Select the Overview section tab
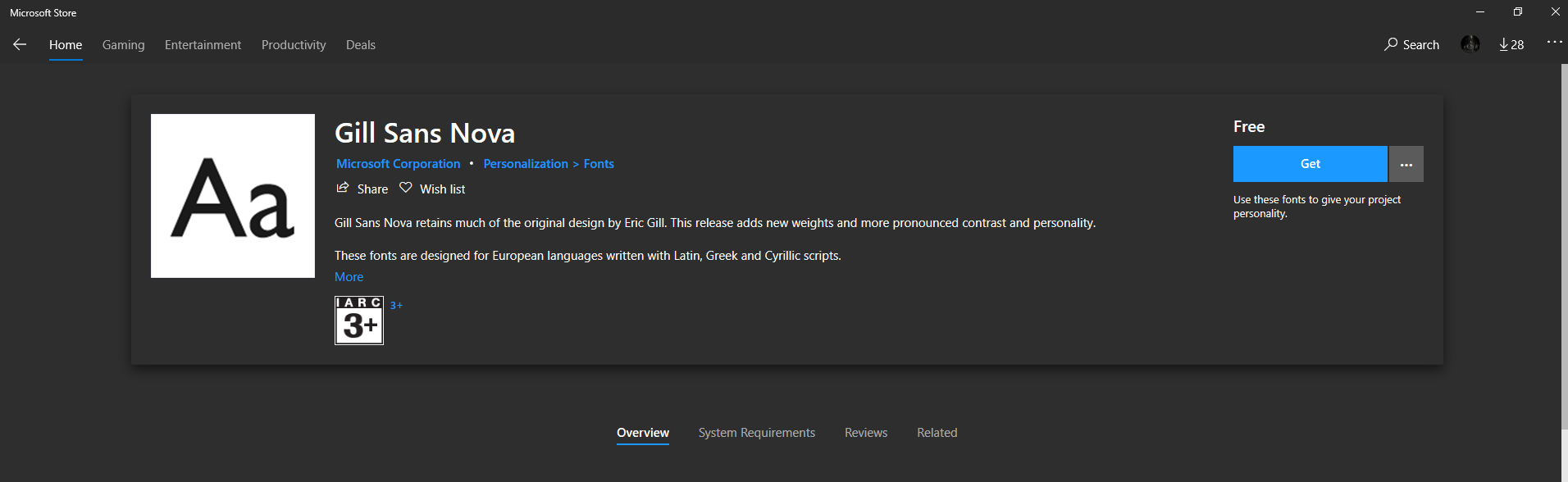Image resolution: width=1568 pixels, height=482 pixels. 643,433
